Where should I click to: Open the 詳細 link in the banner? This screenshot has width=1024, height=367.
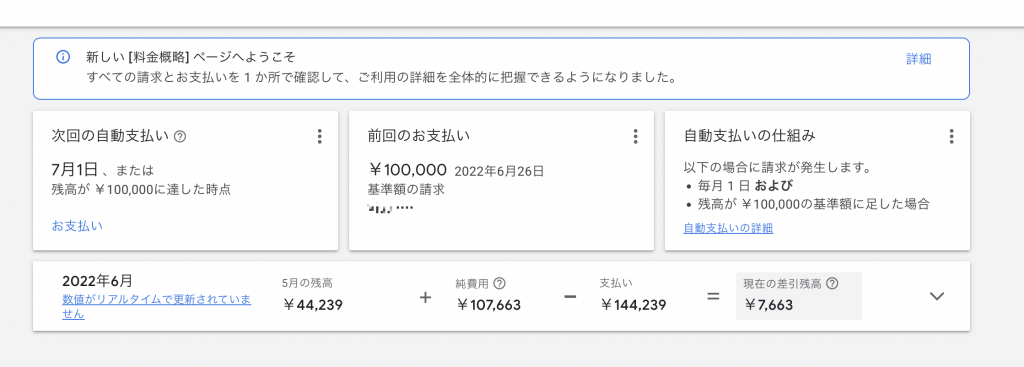918,59
